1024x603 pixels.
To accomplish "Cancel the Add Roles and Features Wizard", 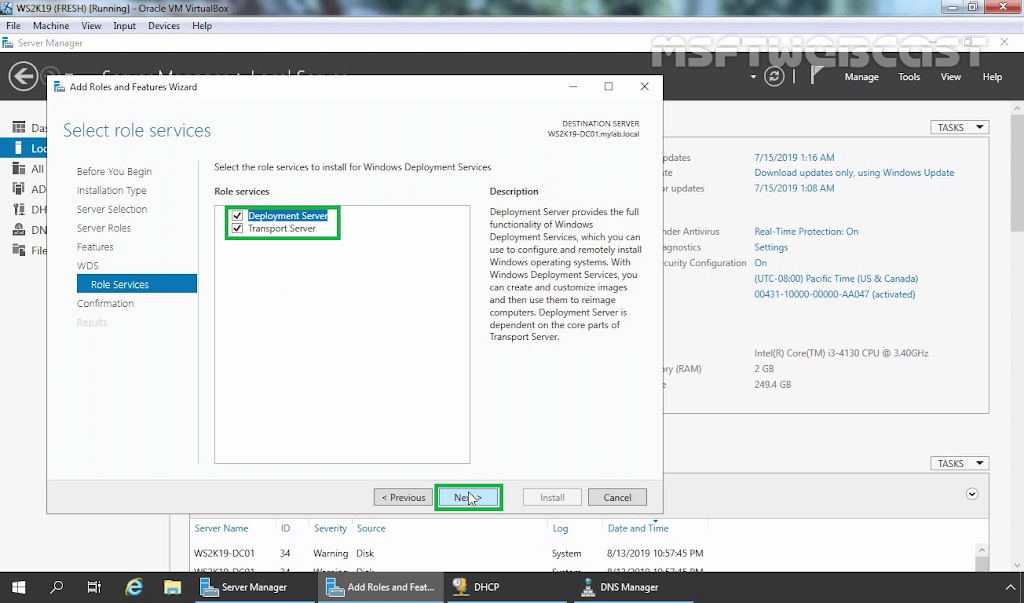I will (x=617, y=497).
